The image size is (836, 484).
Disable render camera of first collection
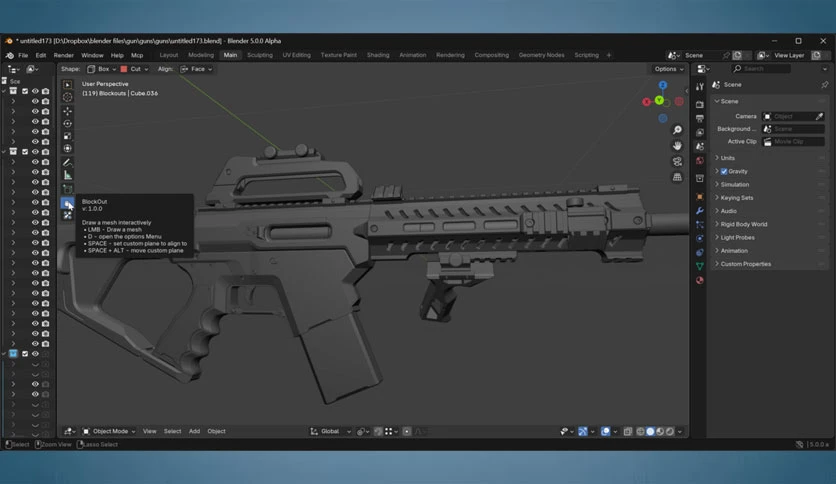[x=45, y=91]
